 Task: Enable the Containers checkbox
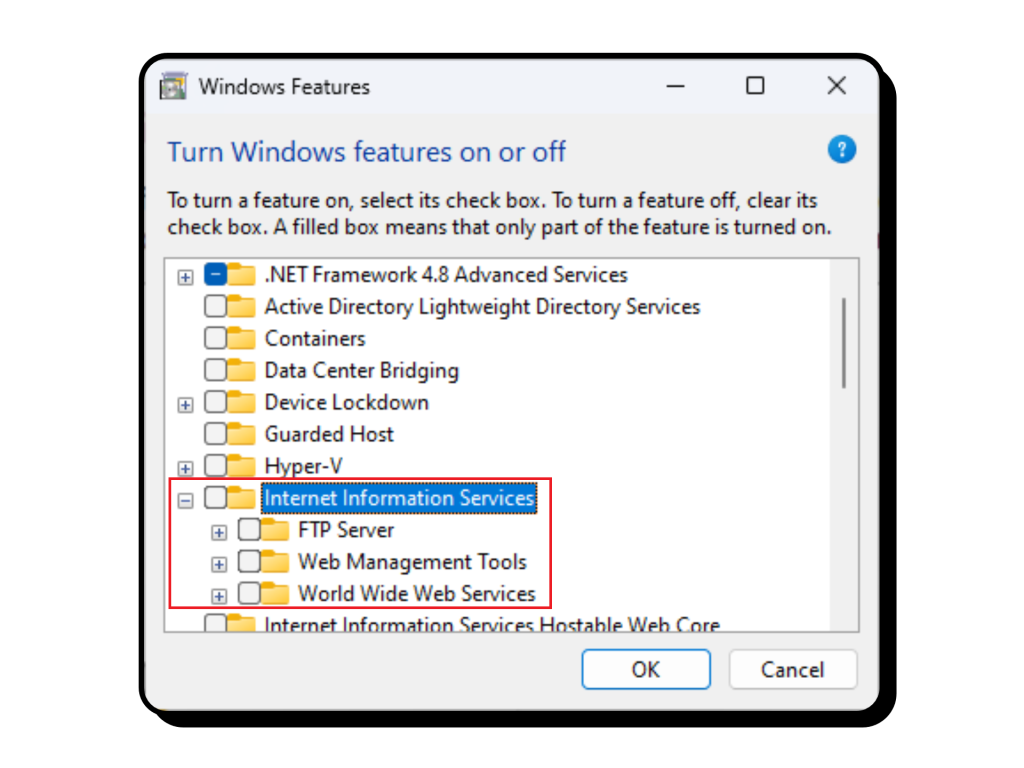(x=215, y=338)
